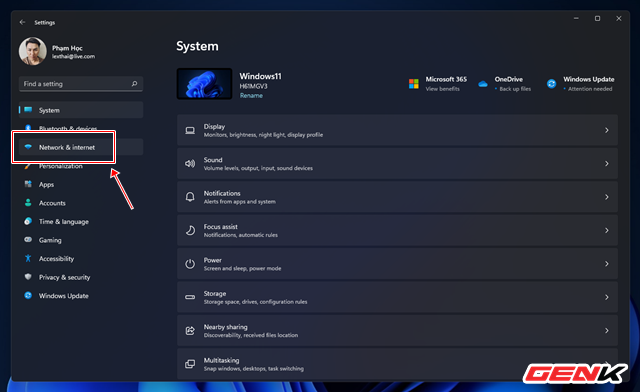Expand the Storage row chevron
The height and width of the screenshot is (392, 640).
tap(607, 297)
